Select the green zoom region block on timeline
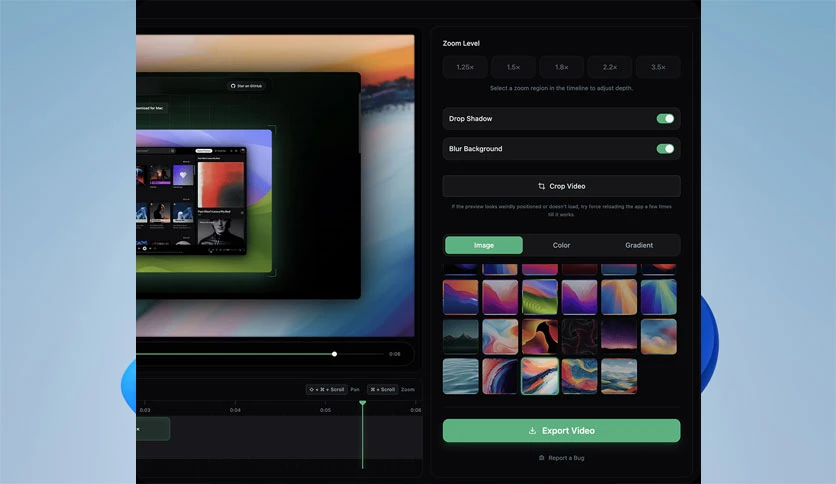Image resolution: width=836 pixels, height=484 pixels. (154, 429)
